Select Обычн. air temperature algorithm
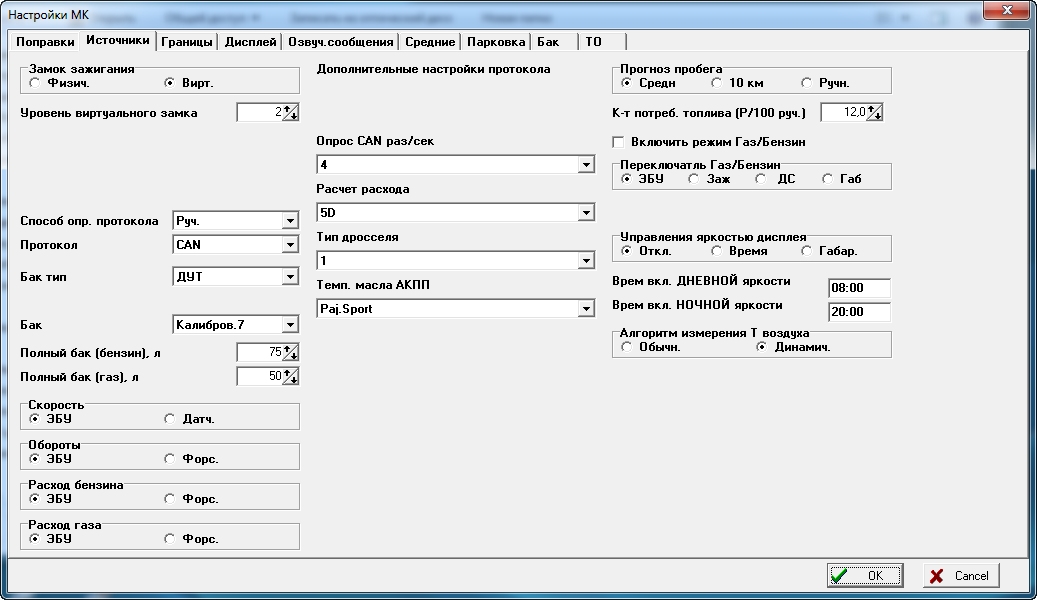1037x600 pixels. click(x=627, y=347)
